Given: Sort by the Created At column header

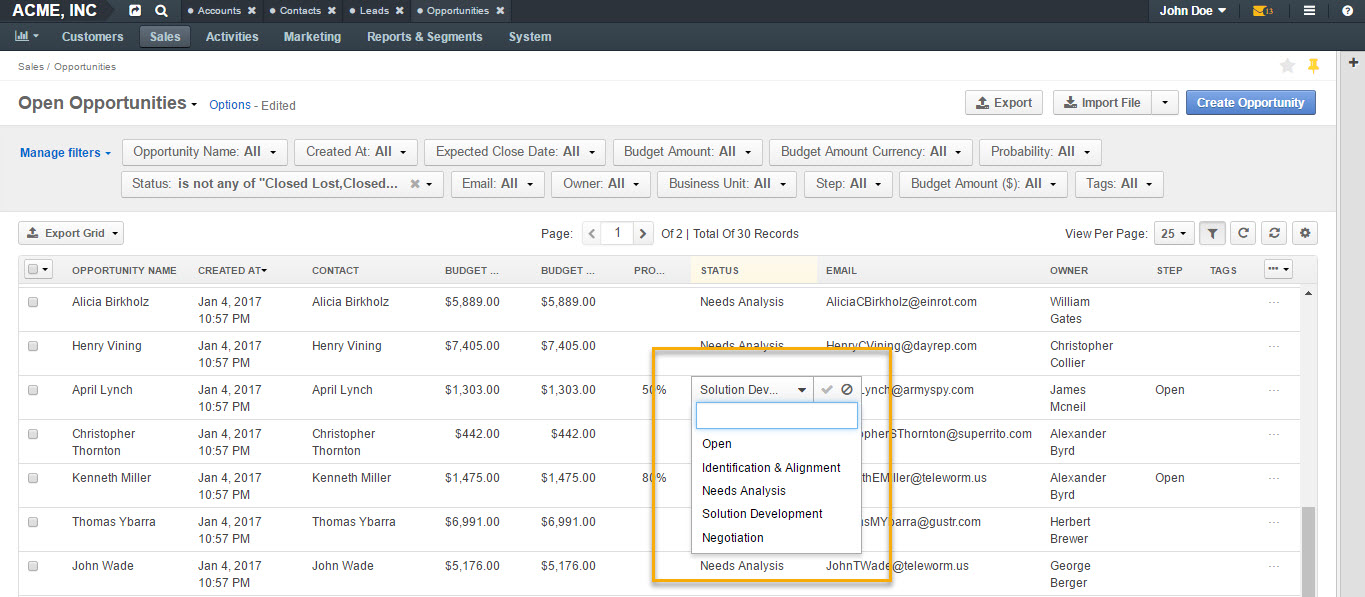Looking at the screenshot, I should tap(232, 270).
